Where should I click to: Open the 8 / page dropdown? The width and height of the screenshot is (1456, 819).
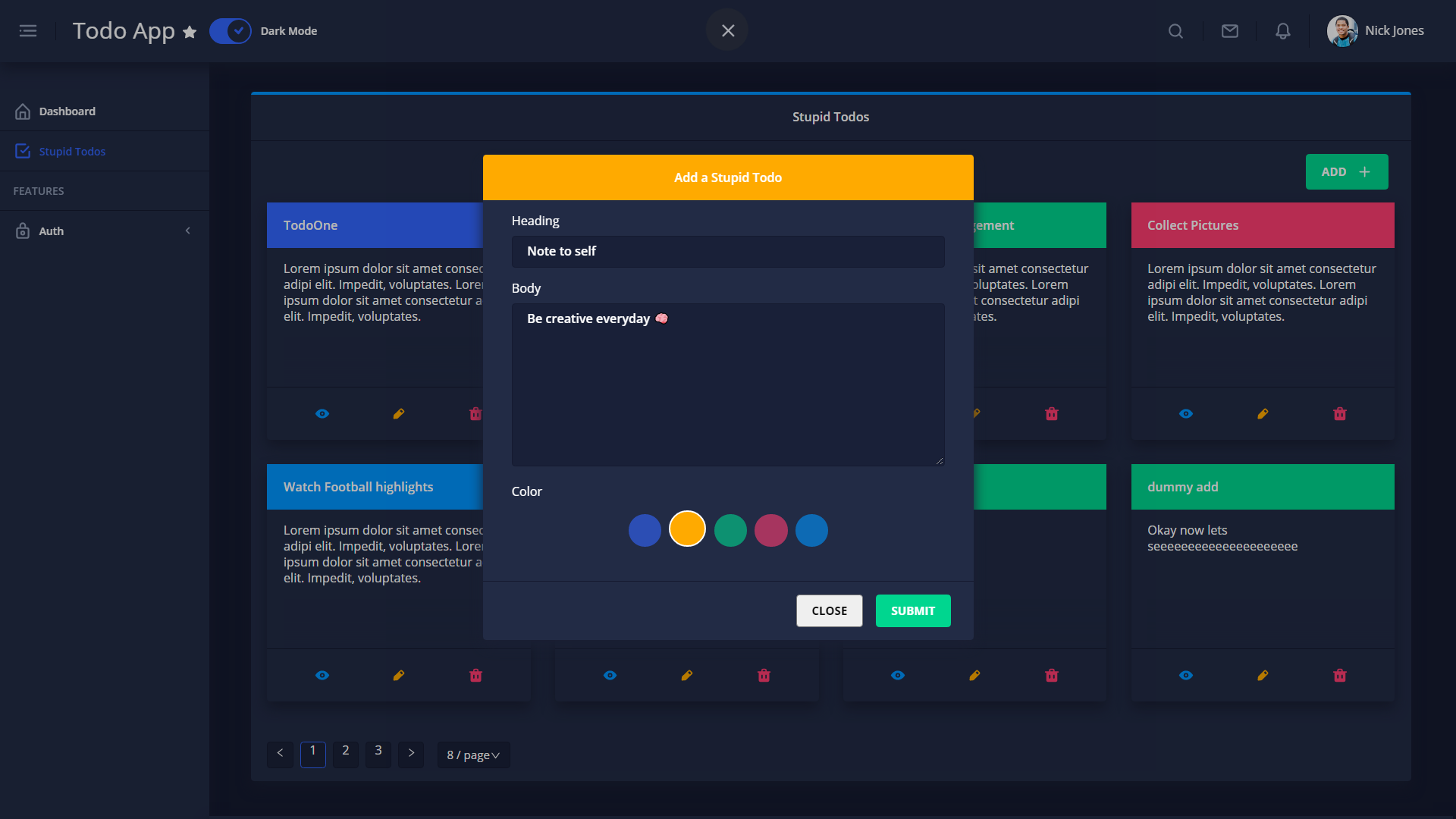point(473,755)
